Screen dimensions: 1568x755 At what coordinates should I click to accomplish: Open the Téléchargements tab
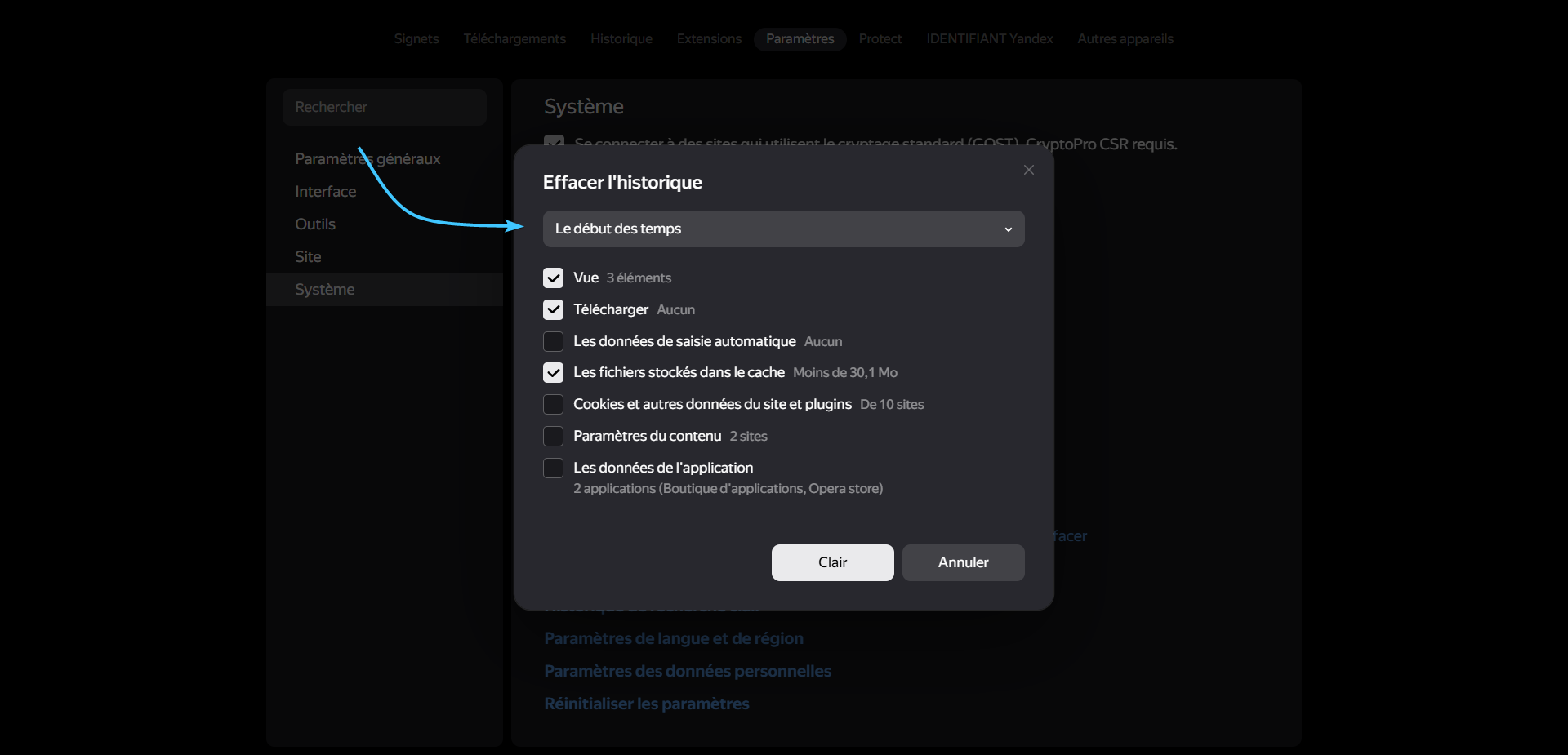514,39
